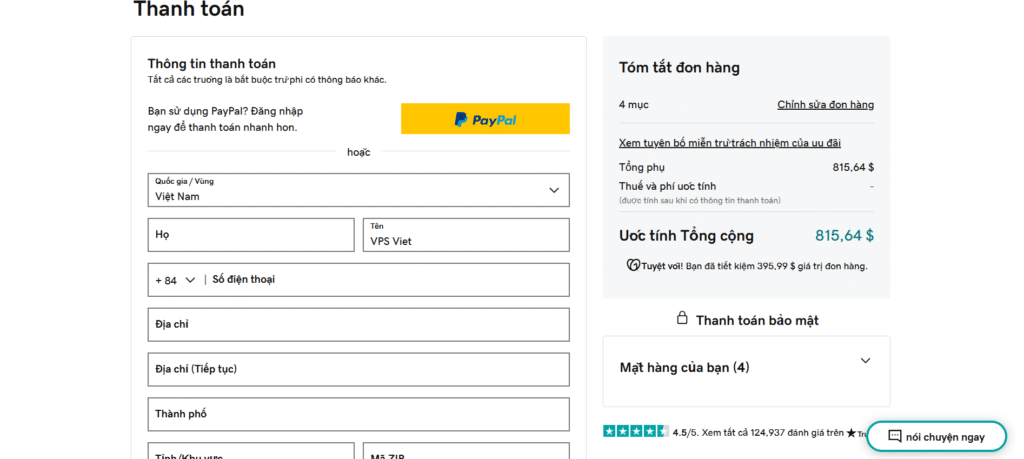Click the Thành phố input field
The height and width of the screenshot is (459, 1024).
pyautogui.click(x=358, y=414)
